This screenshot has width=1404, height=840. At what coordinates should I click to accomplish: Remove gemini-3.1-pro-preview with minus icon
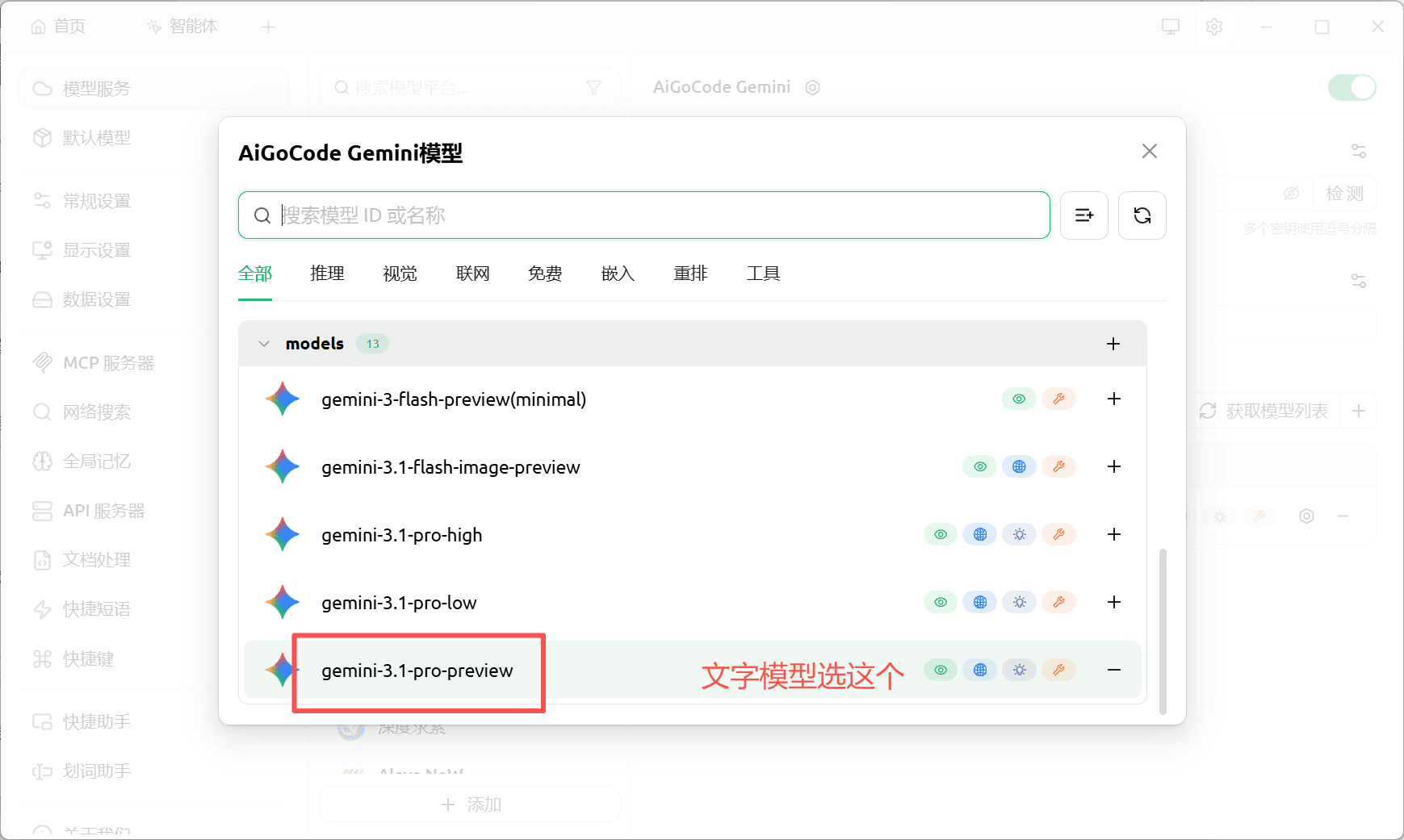(x=1114, y=670)
